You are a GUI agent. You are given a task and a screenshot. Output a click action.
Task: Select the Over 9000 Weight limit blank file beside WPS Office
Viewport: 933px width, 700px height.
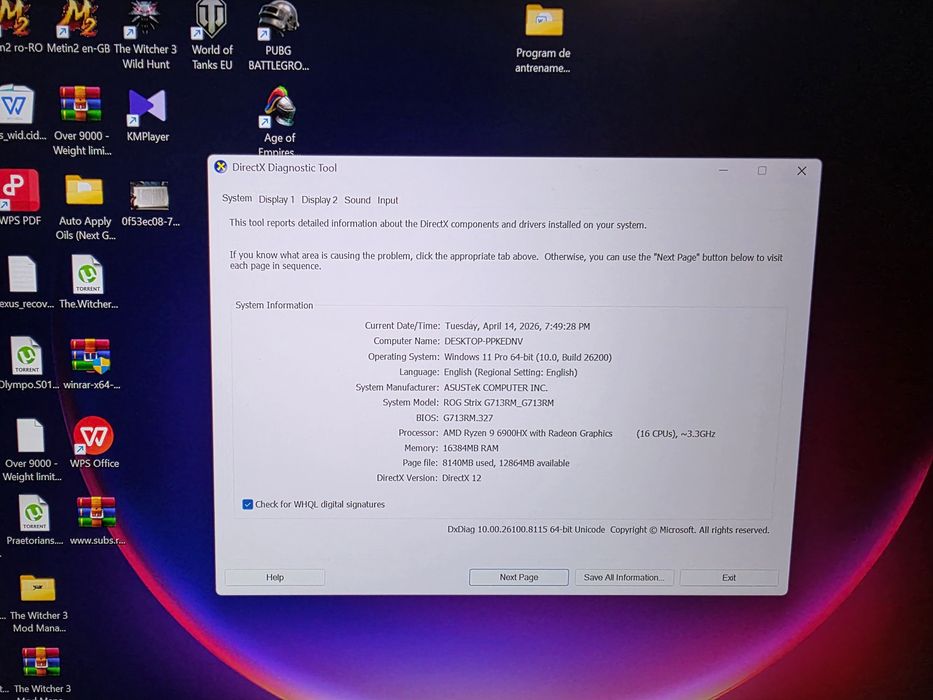pyautogui.click(x=32, y=450)
